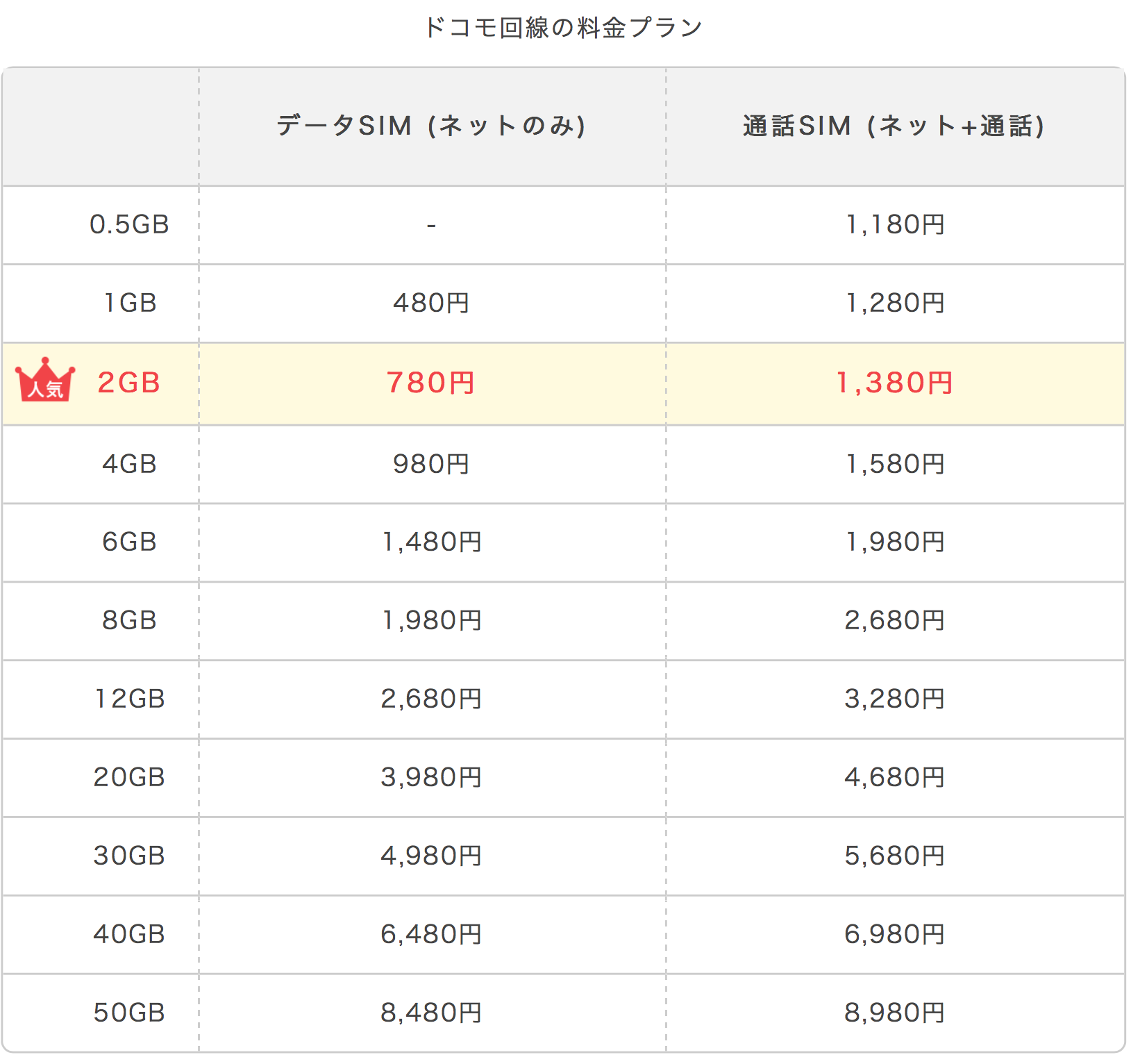Click the 3,280円 price
Image resolution: width=1140 pixels, height=1064 pixels.
click(x=895, y=699)
